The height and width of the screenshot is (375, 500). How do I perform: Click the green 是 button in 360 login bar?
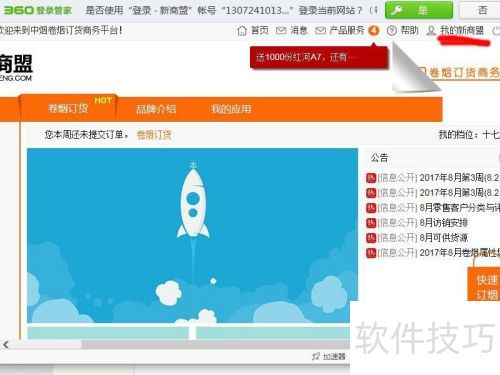[419, 10]
